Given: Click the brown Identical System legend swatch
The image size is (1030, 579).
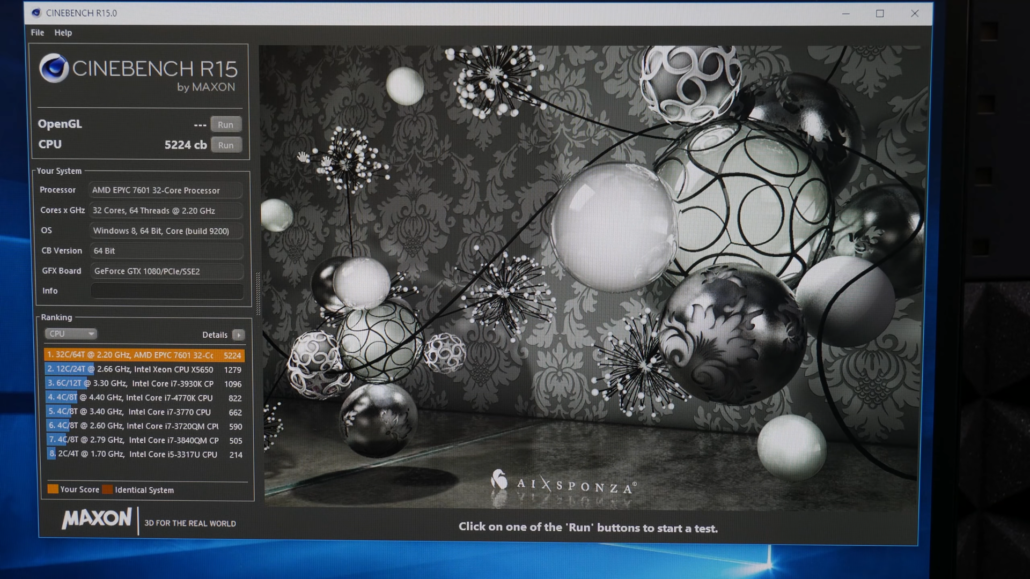Looking at the screenshot, I should pyautogui.click(x=107, y=490).
